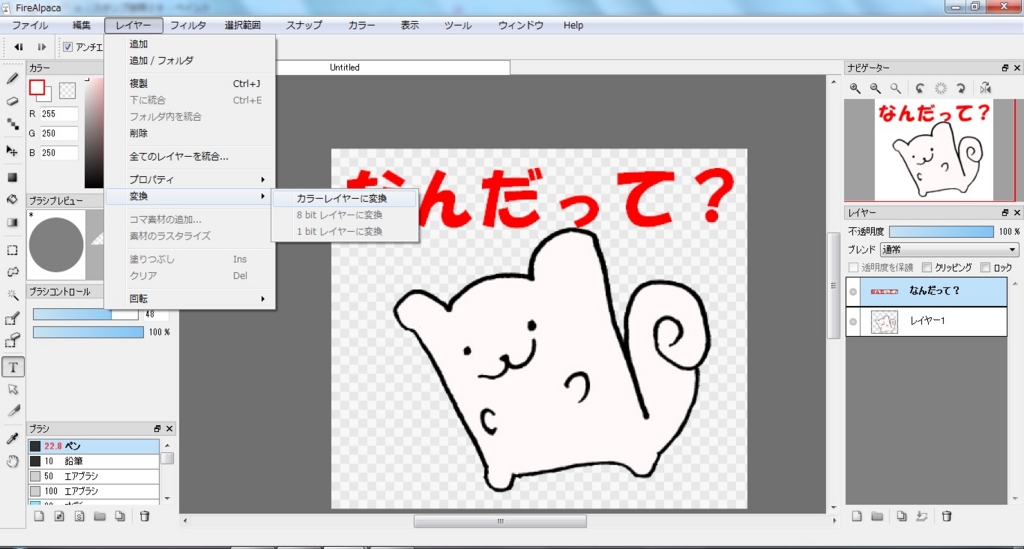Click the R value field 255
Viewport: 1024px width, 549px height.
[59, 114]
